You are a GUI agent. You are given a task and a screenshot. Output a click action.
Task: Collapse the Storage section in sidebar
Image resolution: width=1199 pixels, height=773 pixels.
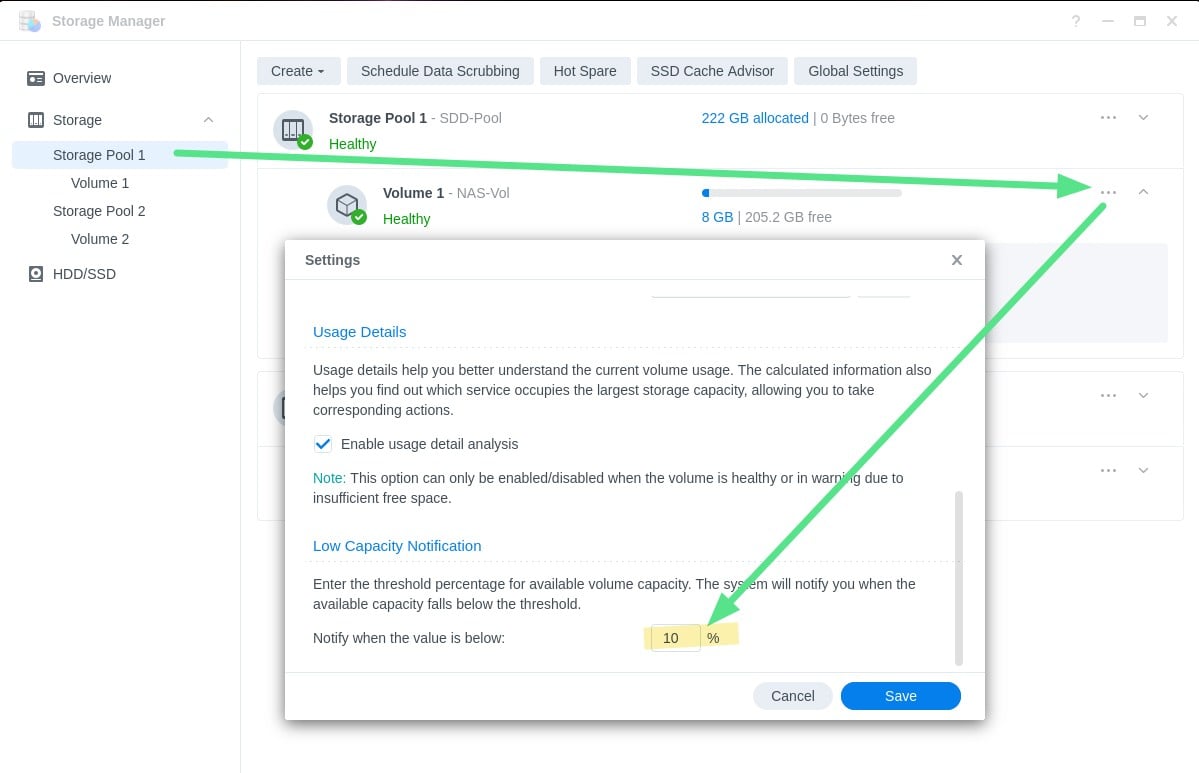click(208, 120)
